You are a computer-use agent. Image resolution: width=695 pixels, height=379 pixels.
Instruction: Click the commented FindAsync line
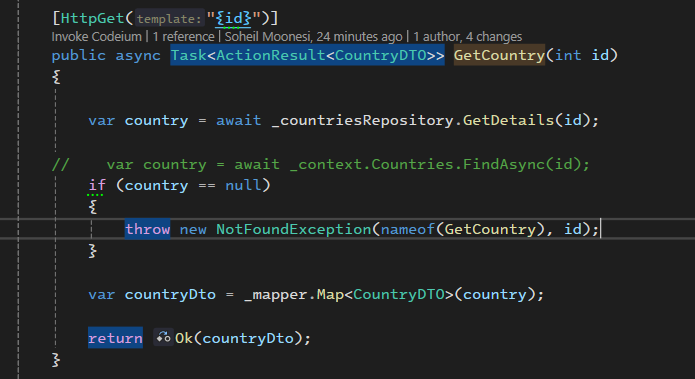(321, 164)
